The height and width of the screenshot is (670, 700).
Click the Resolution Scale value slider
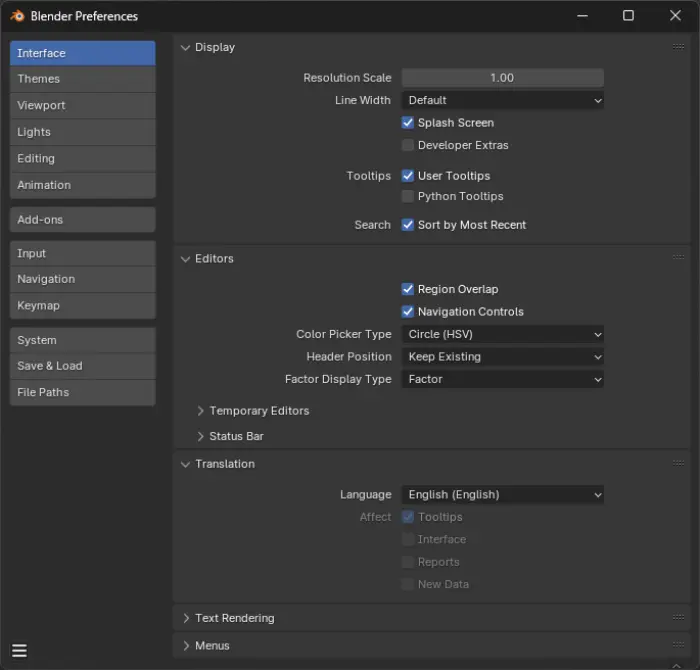[x=503, y=78]
